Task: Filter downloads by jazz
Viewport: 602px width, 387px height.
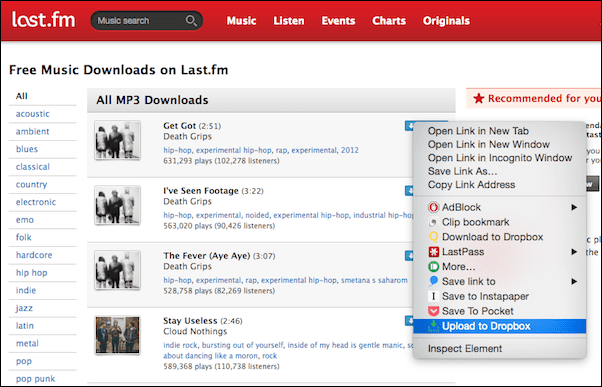Action: point(24,308)
